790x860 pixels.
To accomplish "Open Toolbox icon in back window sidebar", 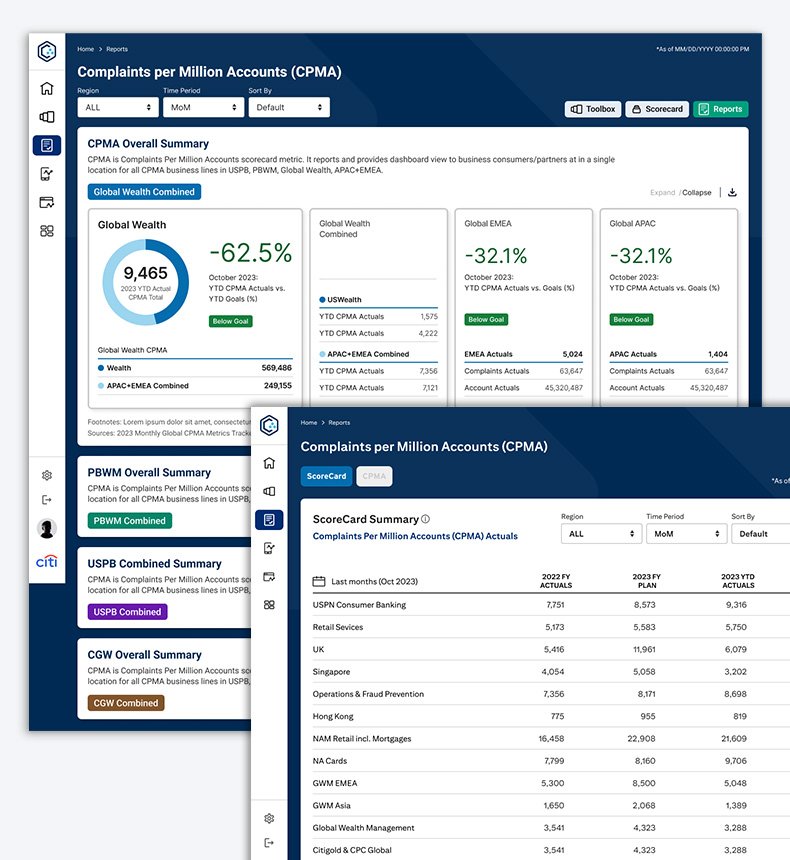I will pyautogui.click(x=47, y=117).
